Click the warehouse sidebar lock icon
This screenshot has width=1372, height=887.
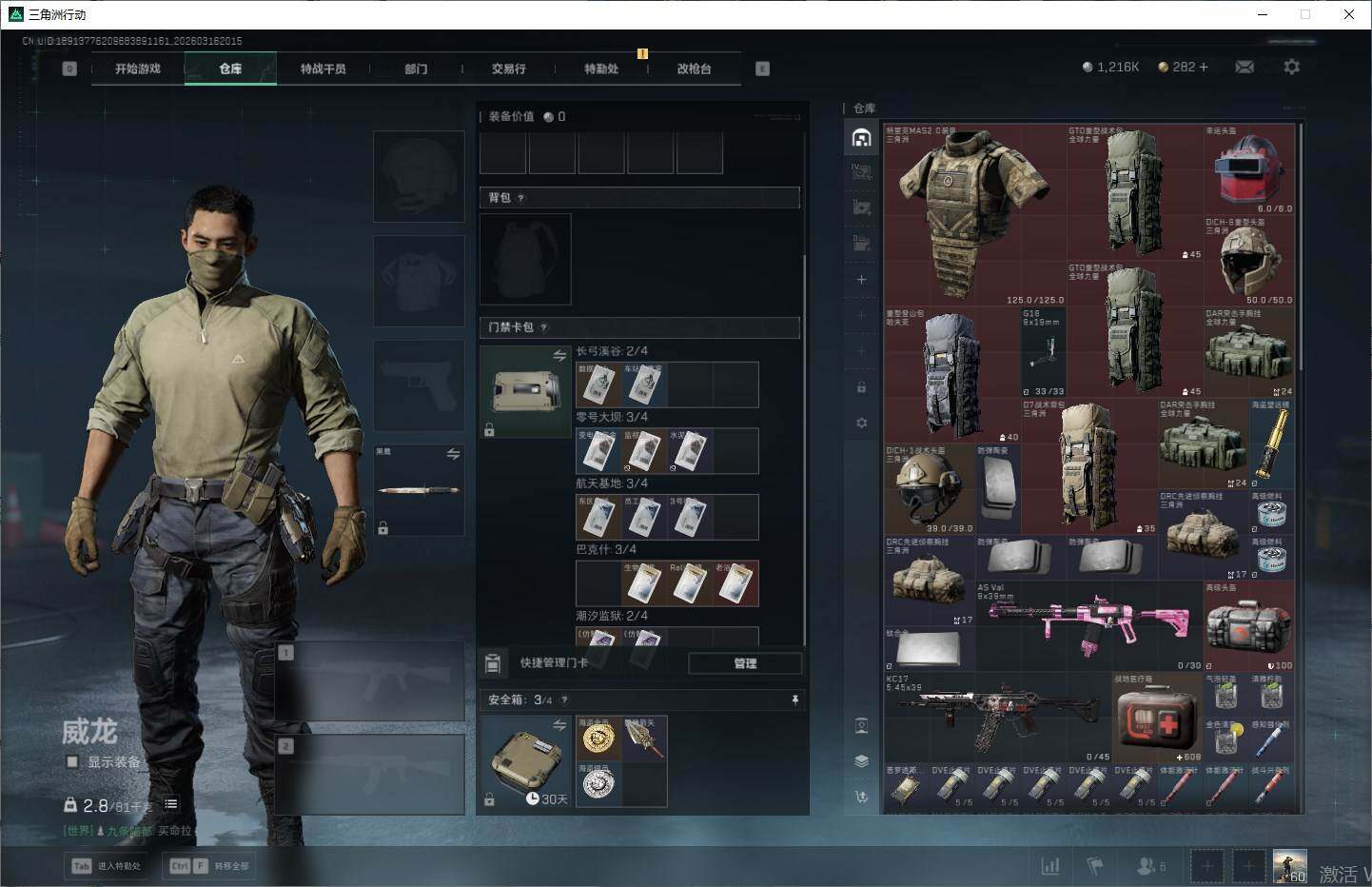tap(861, 387)
